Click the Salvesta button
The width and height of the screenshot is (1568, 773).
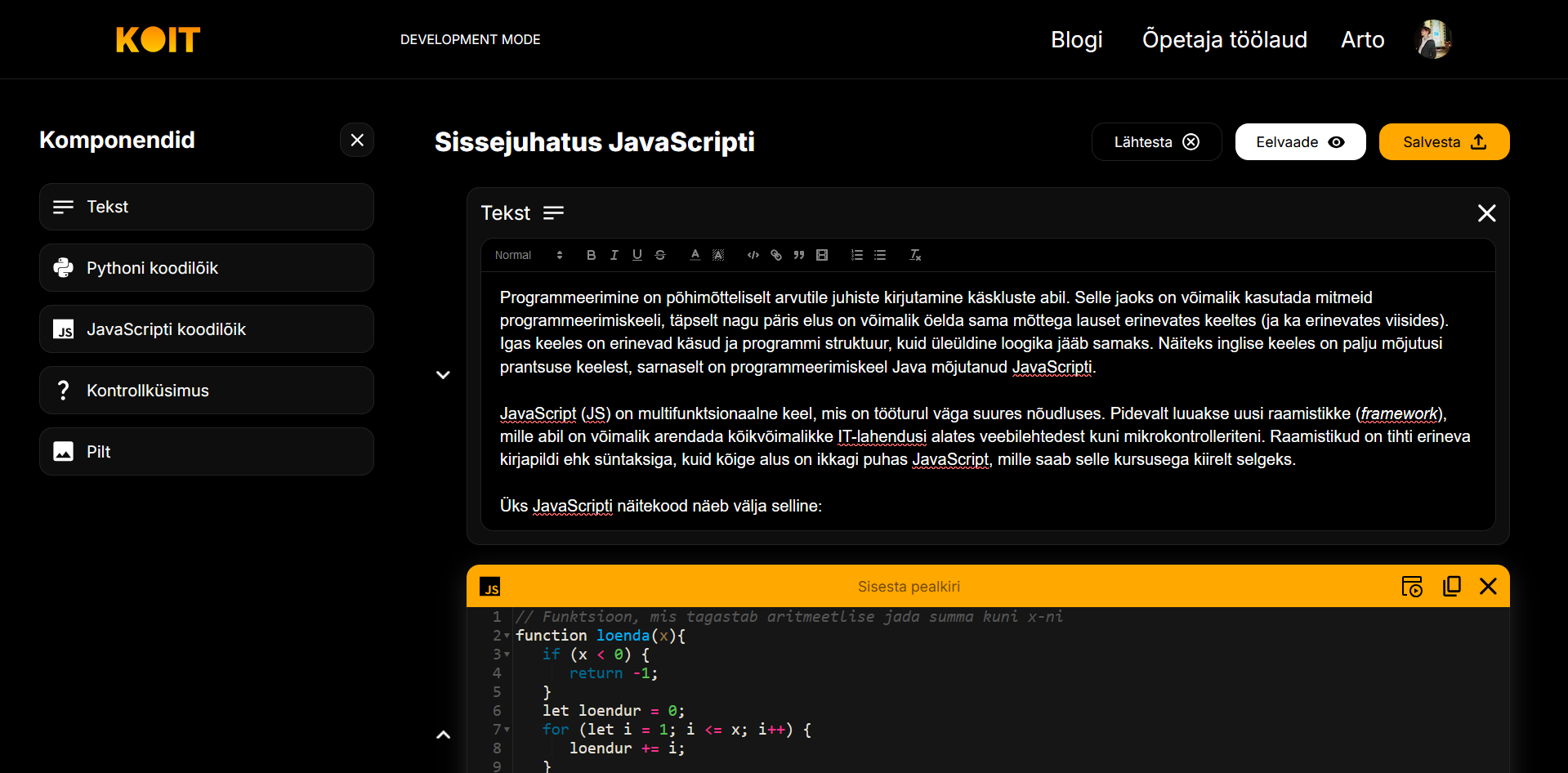pos(1444,142)
